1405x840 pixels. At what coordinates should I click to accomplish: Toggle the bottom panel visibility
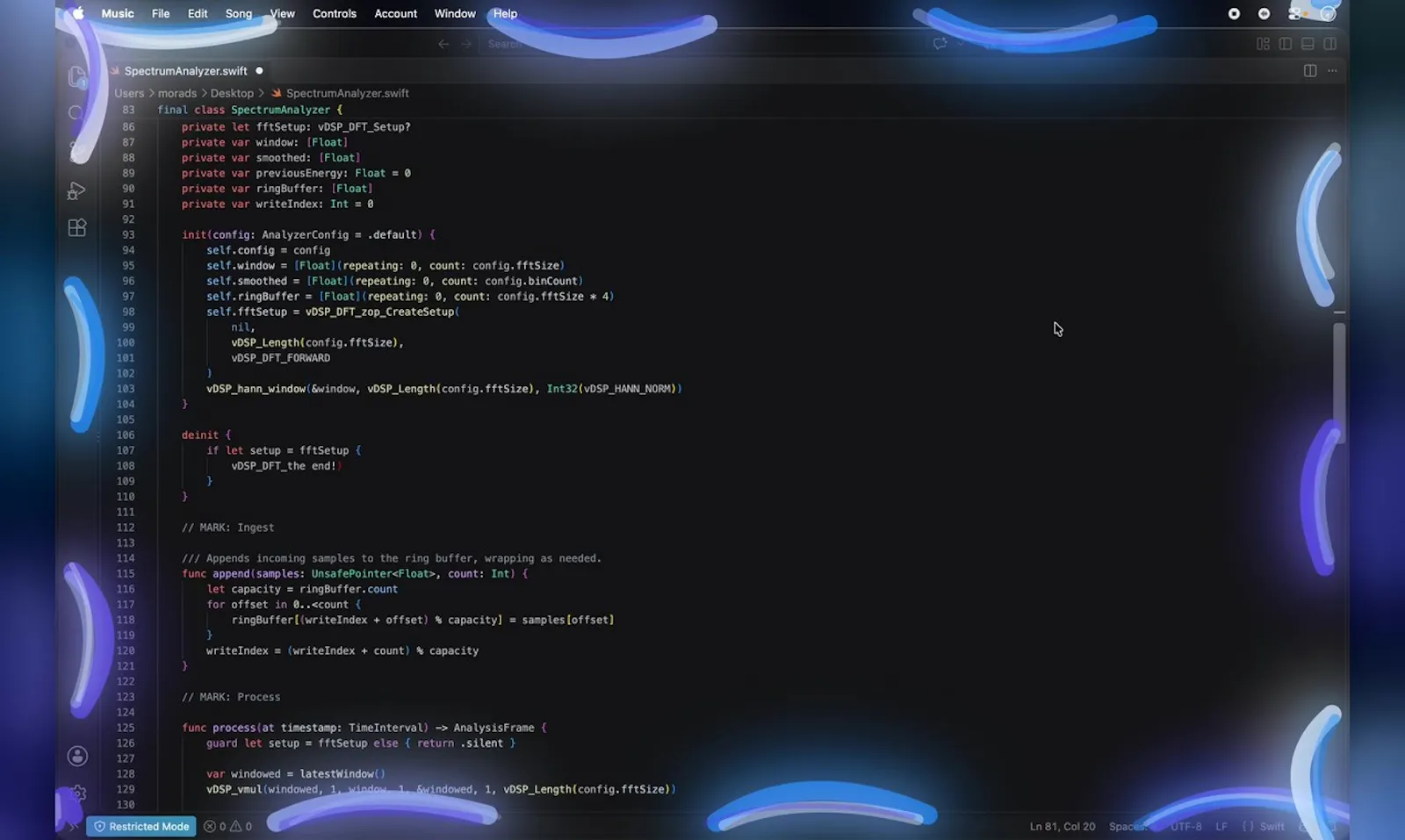(1308, 43)
